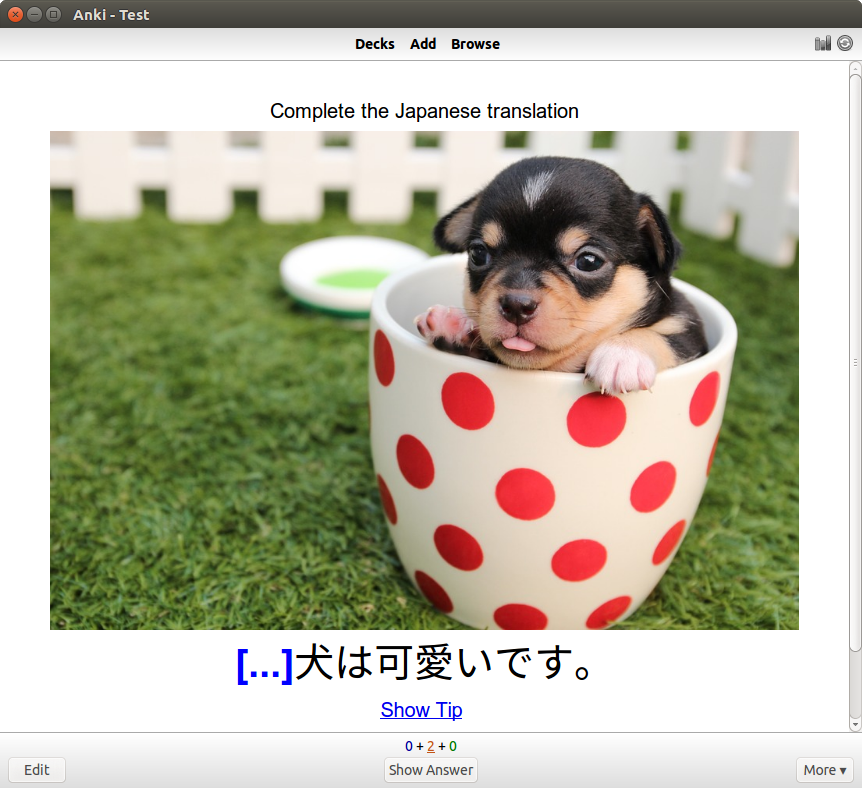862x788 pixels.
Task: Click the learning cards count 2
Action: [x=430, y=746]
